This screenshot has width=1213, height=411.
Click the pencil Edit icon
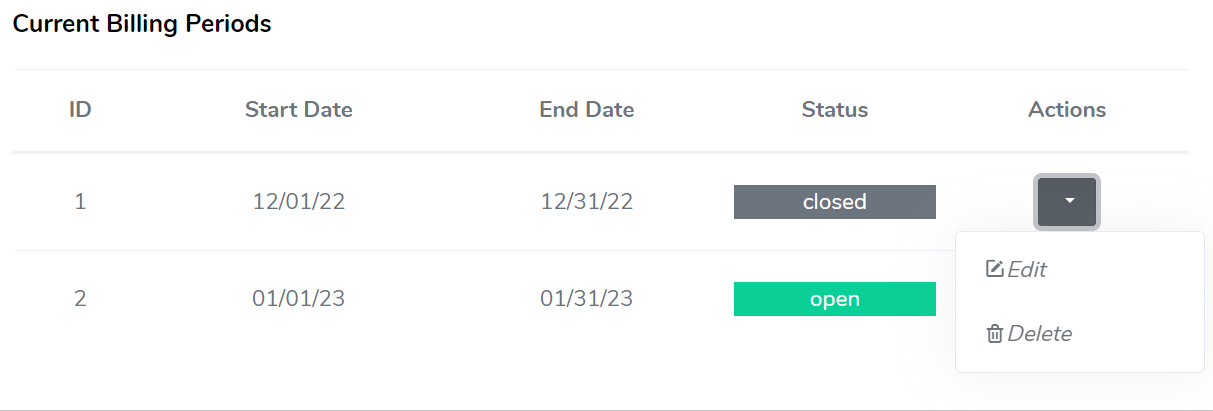tap(994, 269)
